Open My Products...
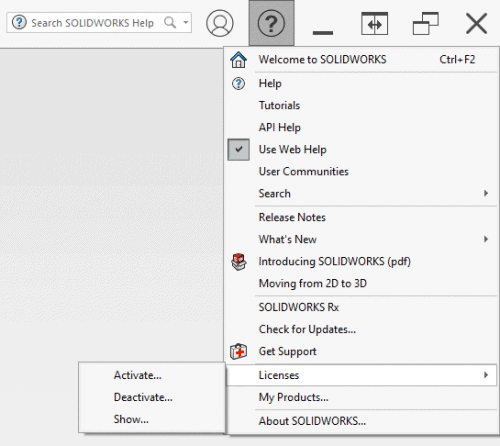 coord(362,397)
